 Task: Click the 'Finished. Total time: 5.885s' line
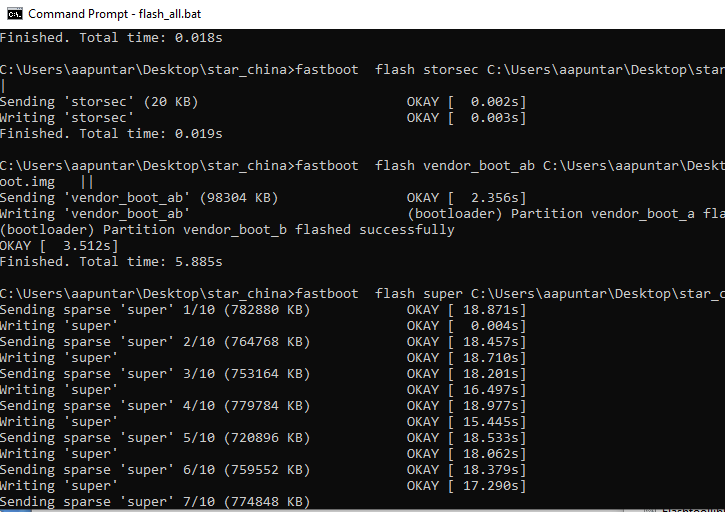[111, 262]
